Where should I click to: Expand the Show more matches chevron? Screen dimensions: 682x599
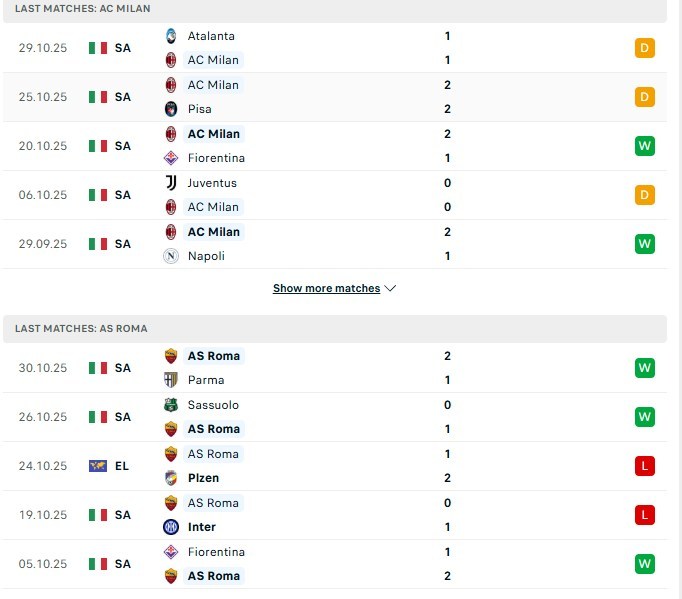[390, 289]
